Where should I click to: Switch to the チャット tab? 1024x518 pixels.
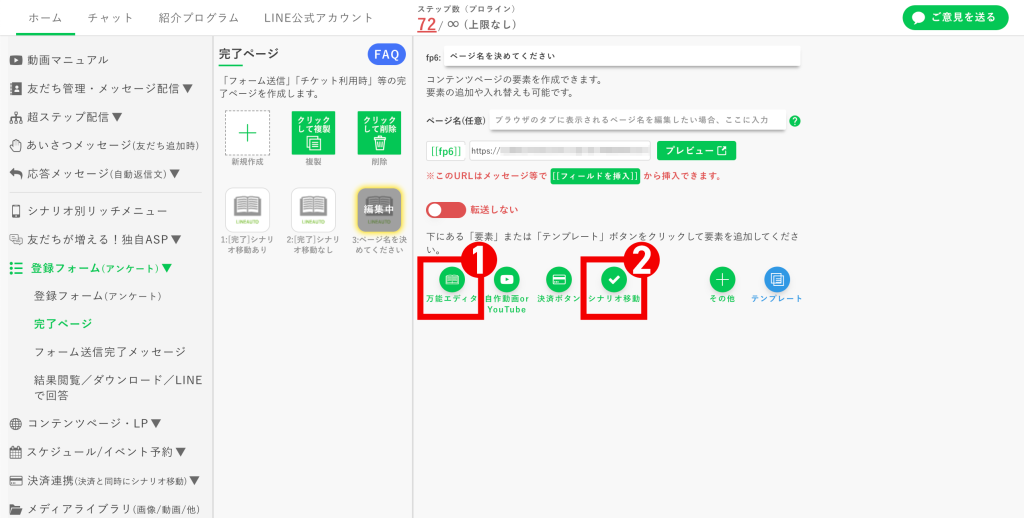[110, 18]
